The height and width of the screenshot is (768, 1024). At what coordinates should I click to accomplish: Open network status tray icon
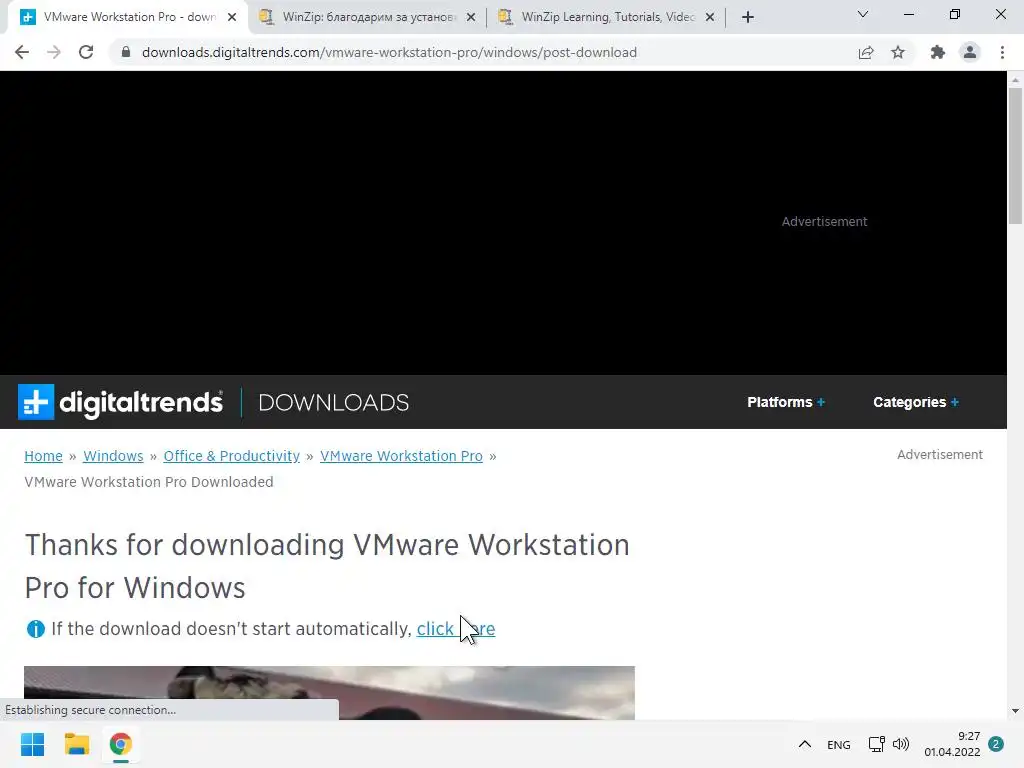[876, 744]
